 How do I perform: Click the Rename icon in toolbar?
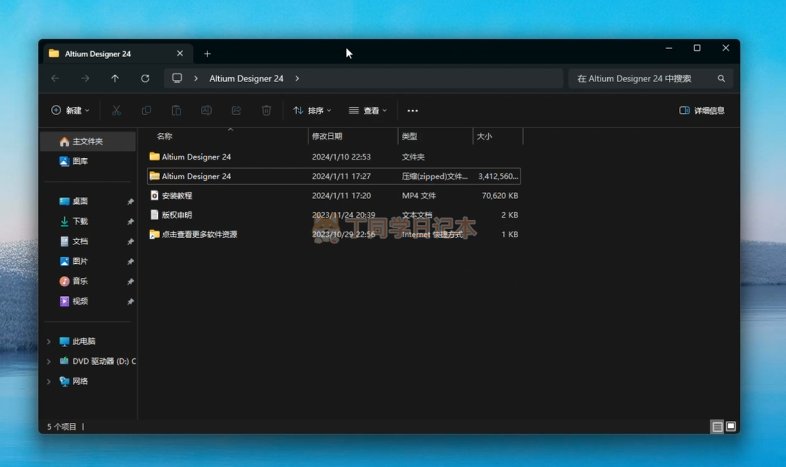[206, 110]
